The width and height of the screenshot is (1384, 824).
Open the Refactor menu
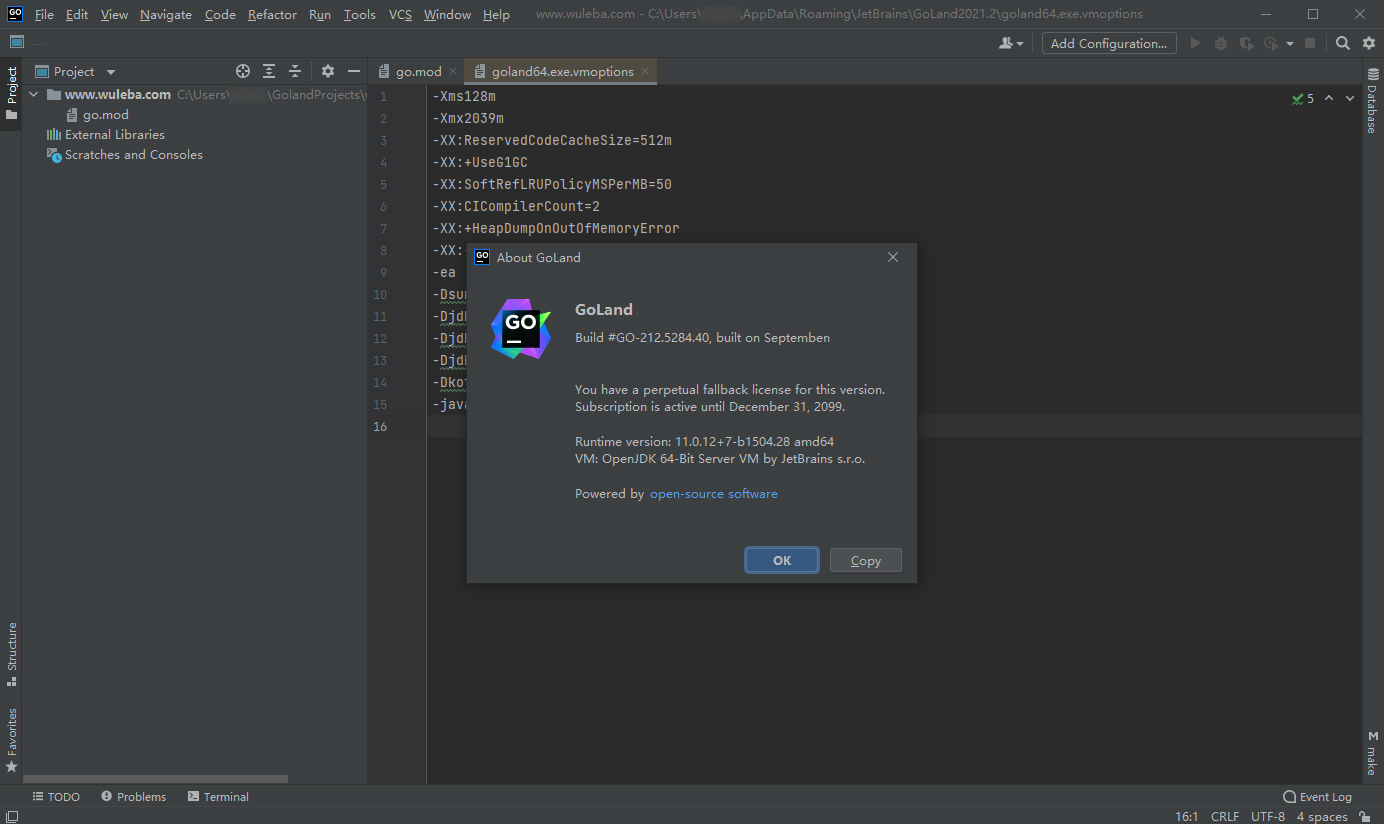[272, 15]
